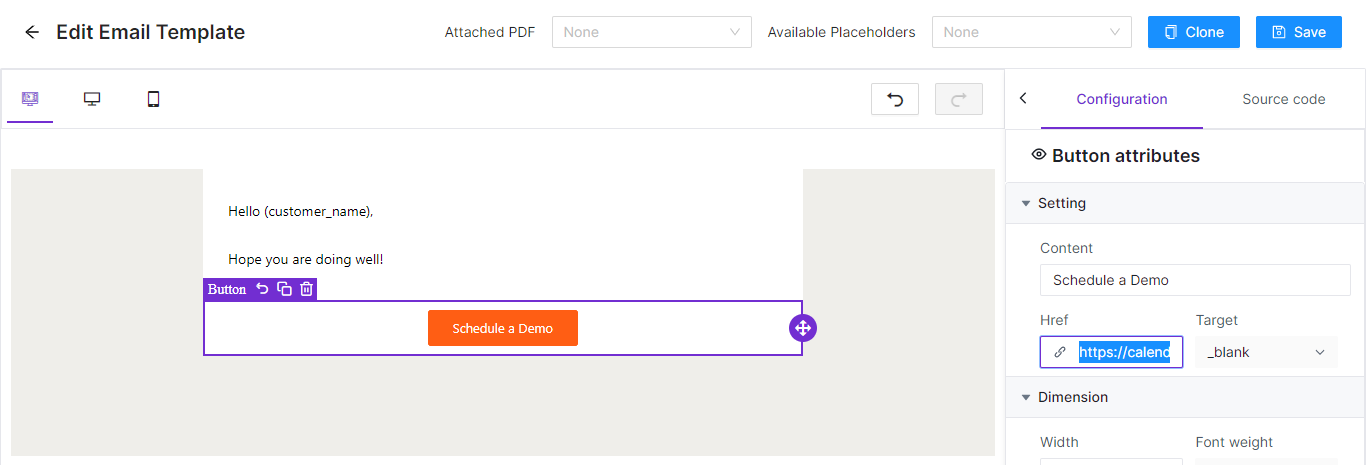Click the select-parent arrow on the Button tag
The width and height of the screenshot is (1366, 465).
pos(262,289)
